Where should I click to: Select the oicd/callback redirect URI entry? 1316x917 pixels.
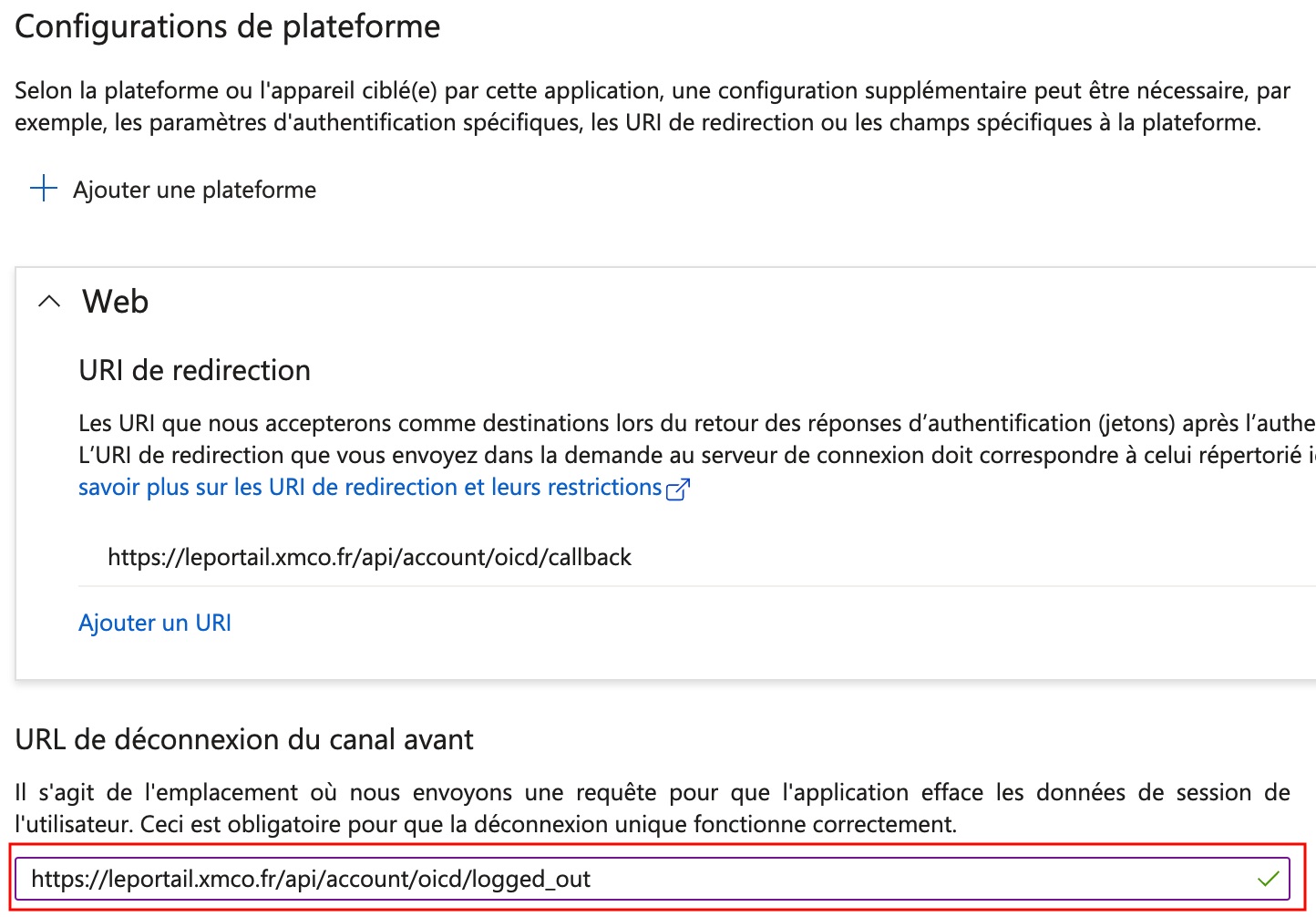[369, 557]
